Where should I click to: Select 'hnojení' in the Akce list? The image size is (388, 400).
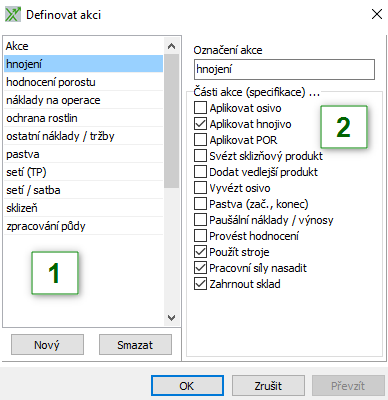coord(83,64)
